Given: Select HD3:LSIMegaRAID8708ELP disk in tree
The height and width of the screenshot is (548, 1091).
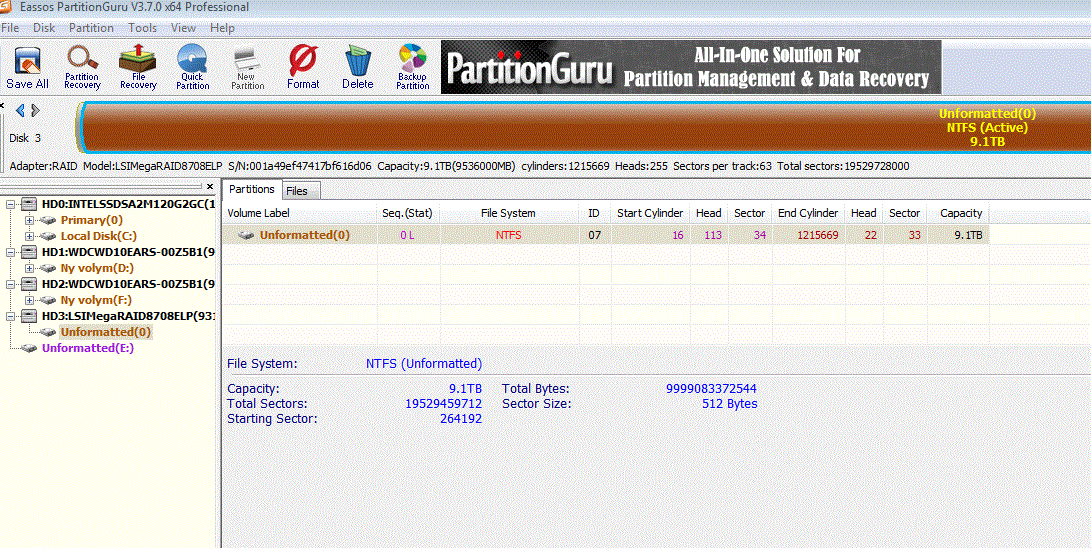Looking at the screenshot, I should (x=128, y=316).
